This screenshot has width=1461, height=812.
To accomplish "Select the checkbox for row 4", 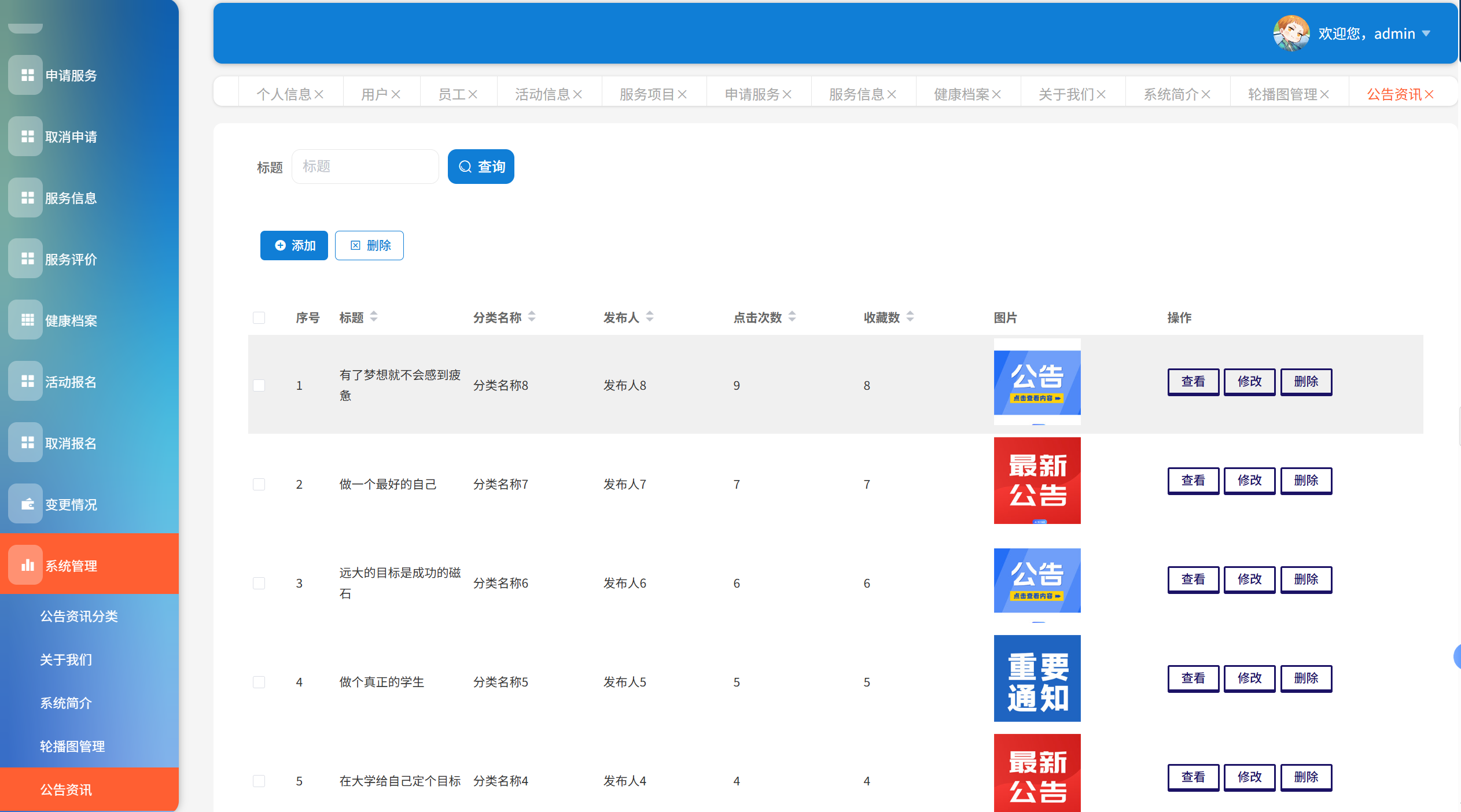I will (x=259, y=682).
